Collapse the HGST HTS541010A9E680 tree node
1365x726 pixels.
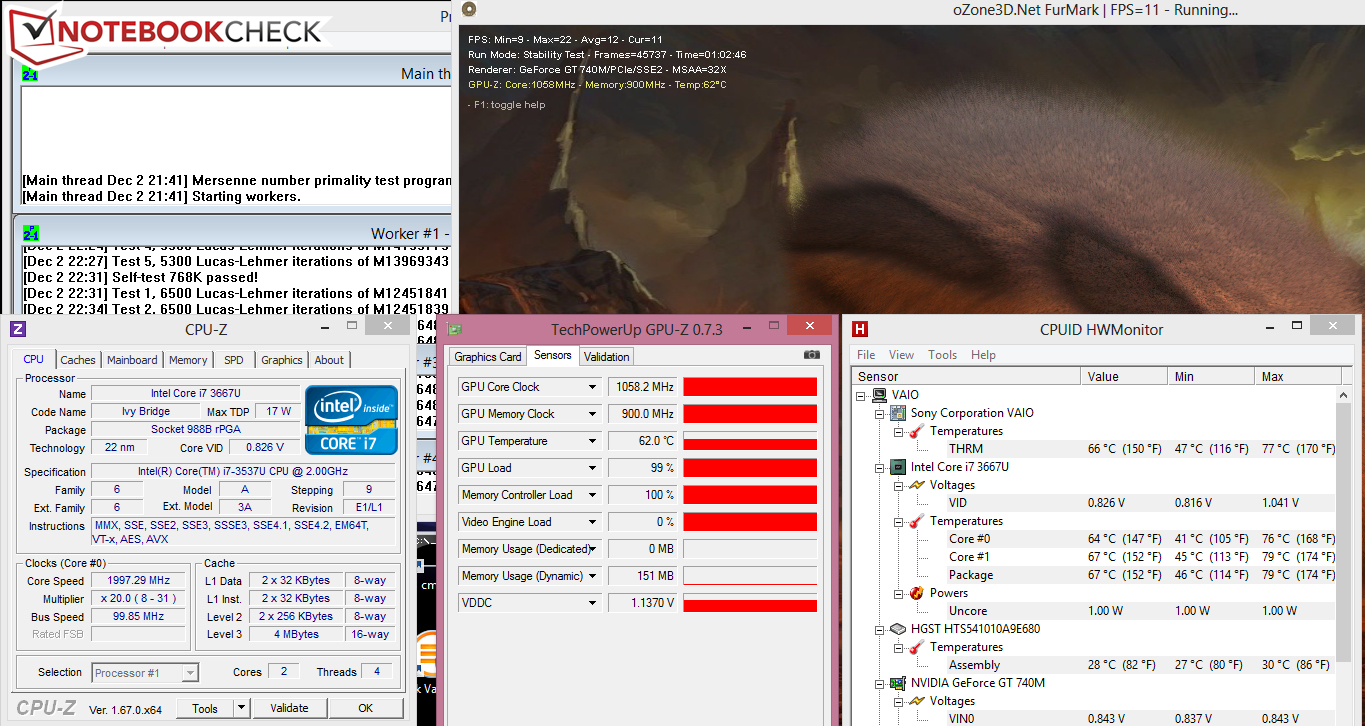881,629
